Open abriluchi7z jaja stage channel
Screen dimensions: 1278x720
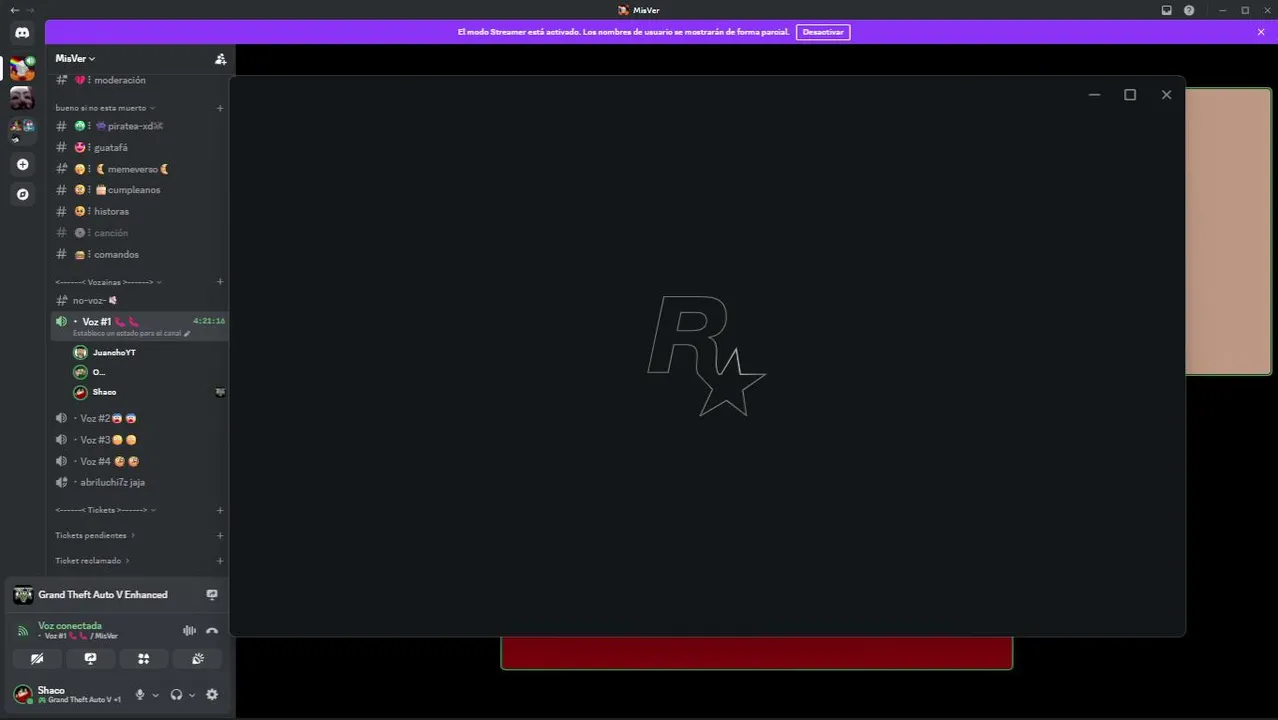coord(139,482)
